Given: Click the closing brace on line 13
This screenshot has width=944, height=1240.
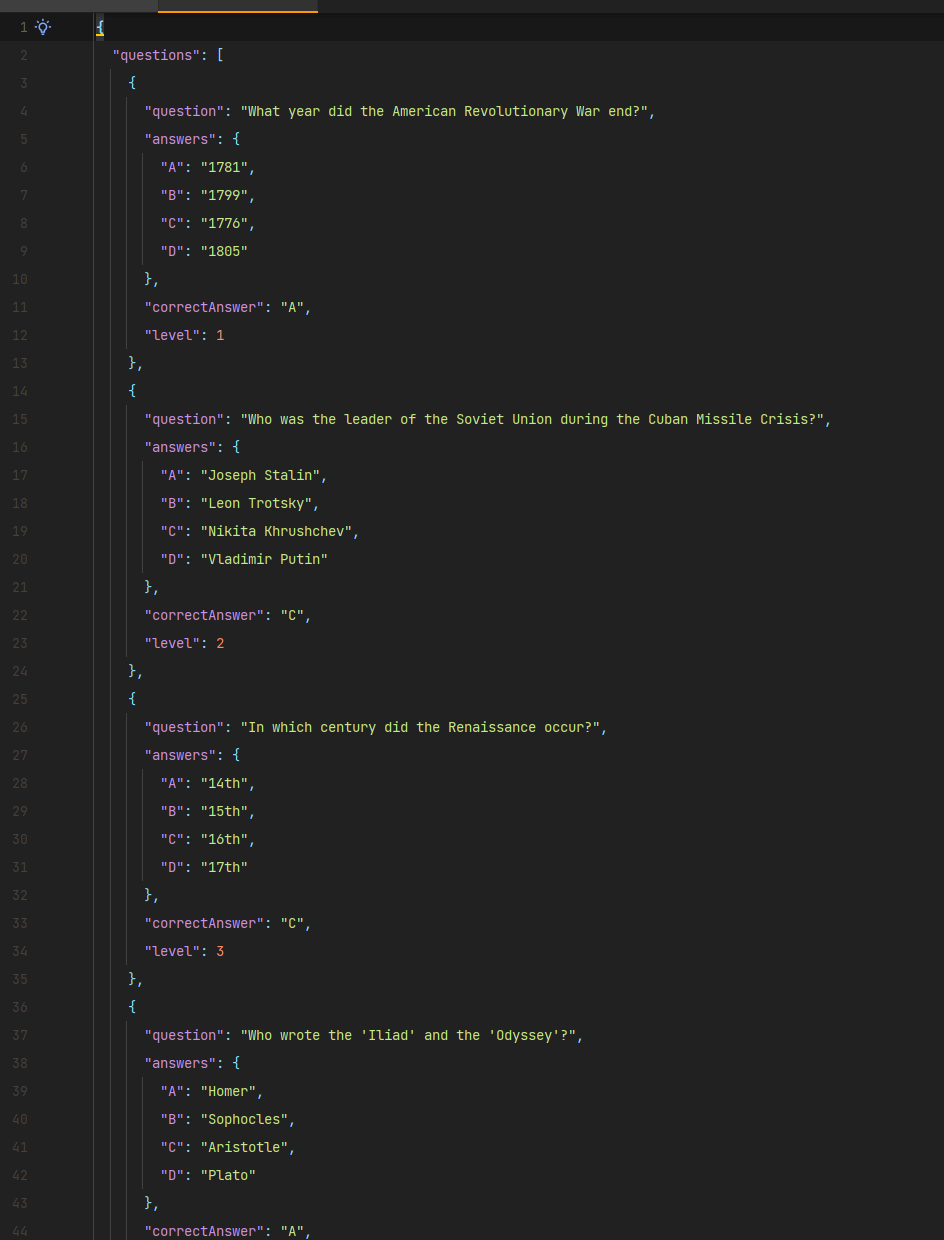Looking at the screenshot, I should (131, 363).
